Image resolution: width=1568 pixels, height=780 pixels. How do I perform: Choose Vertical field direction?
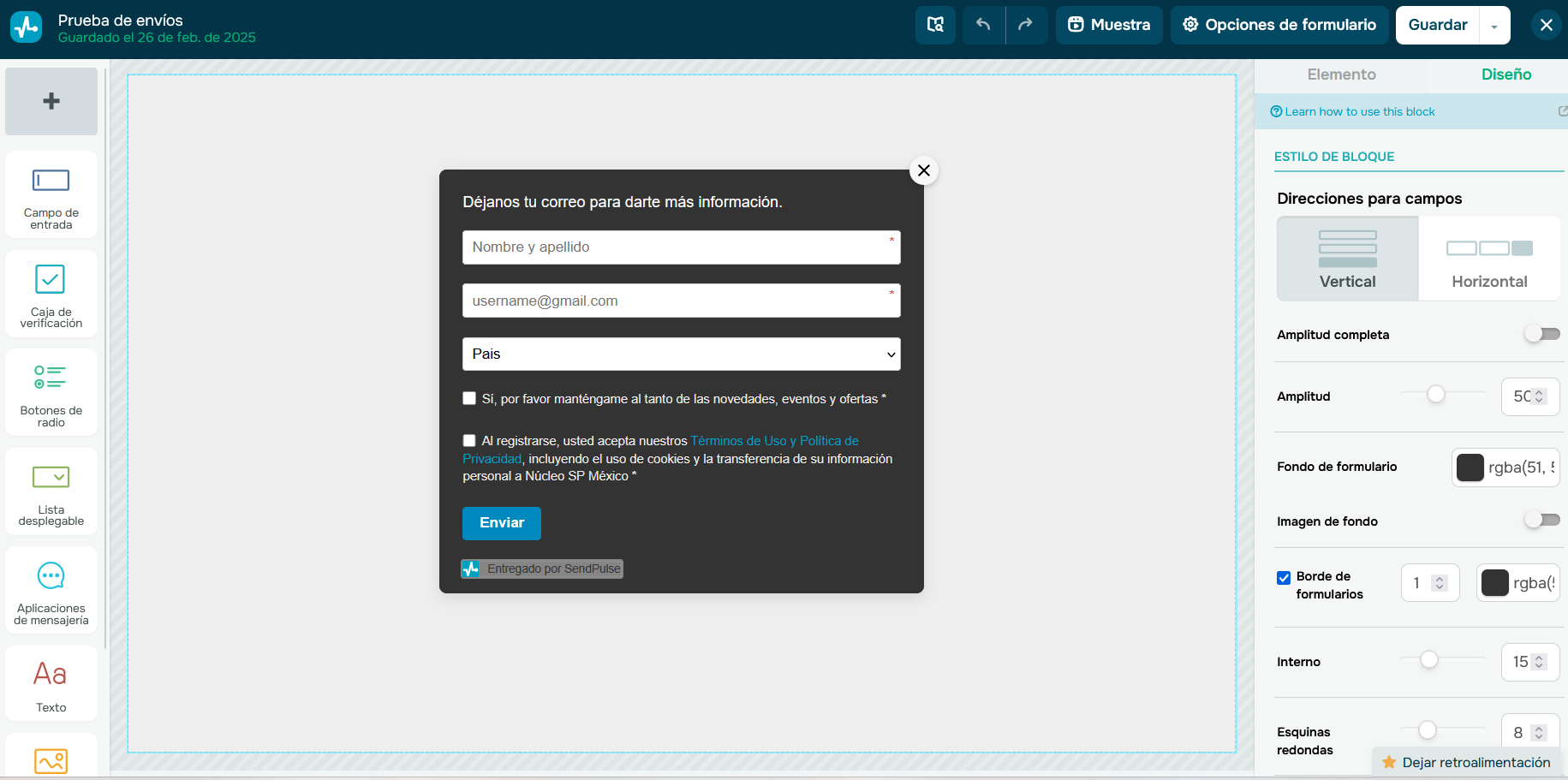point(1348,259)
